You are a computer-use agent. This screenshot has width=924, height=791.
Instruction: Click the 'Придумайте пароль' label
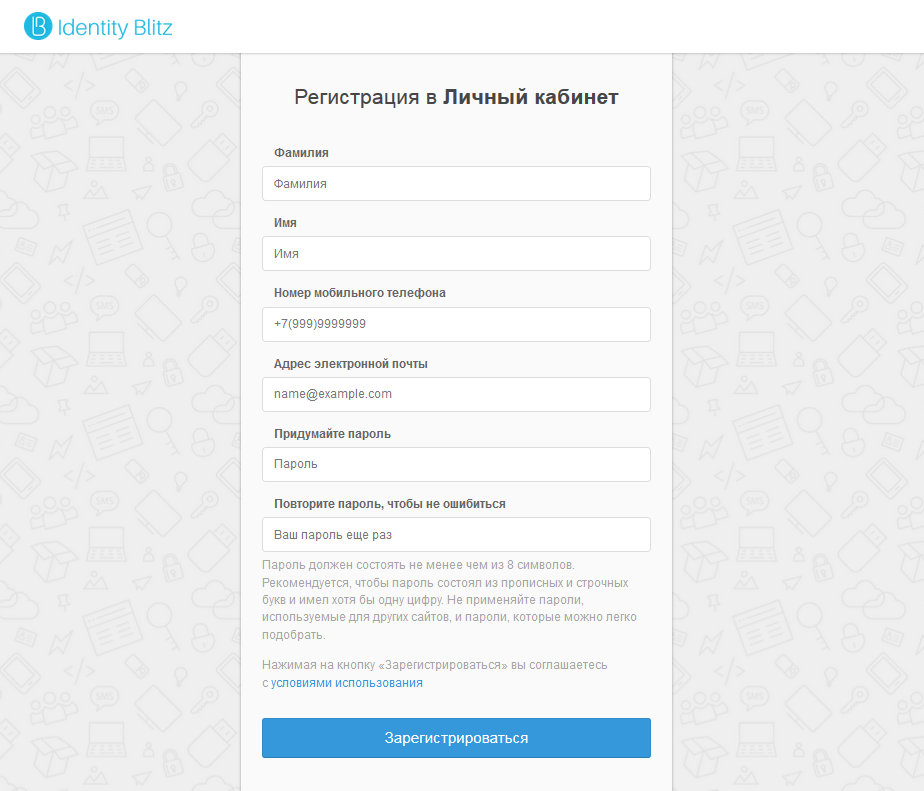click(332, 434)
